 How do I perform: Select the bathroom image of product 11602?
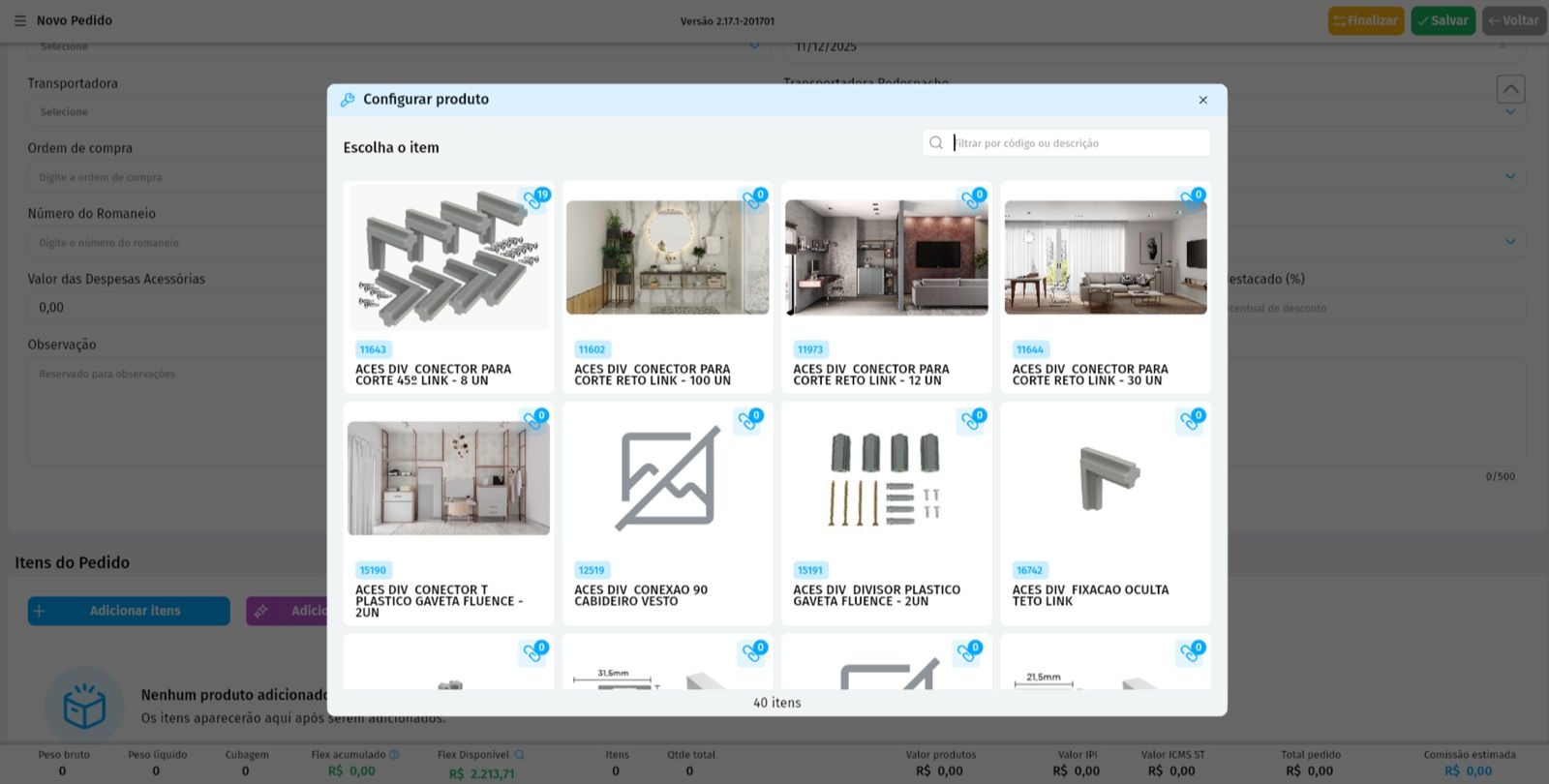click(x=668, y=257)
